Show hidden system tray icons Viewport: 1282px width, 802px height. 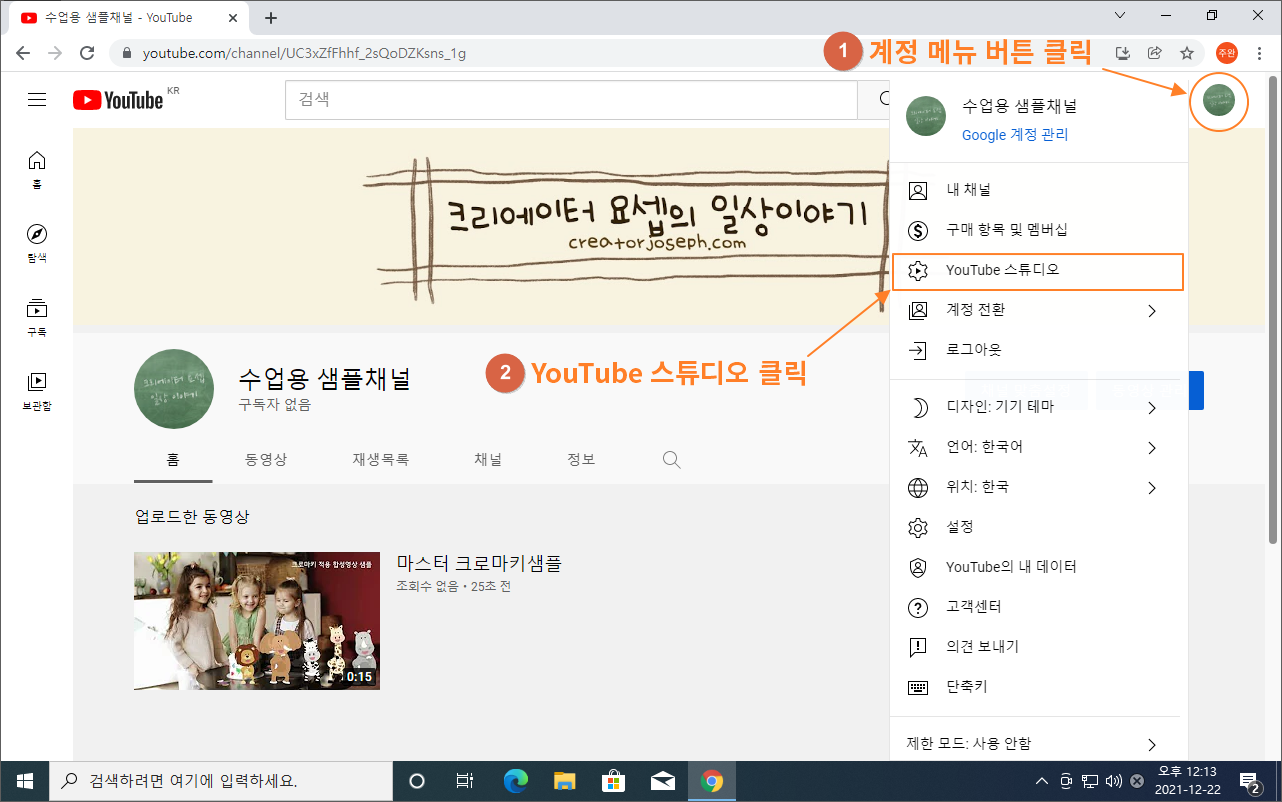[1041, 781]
